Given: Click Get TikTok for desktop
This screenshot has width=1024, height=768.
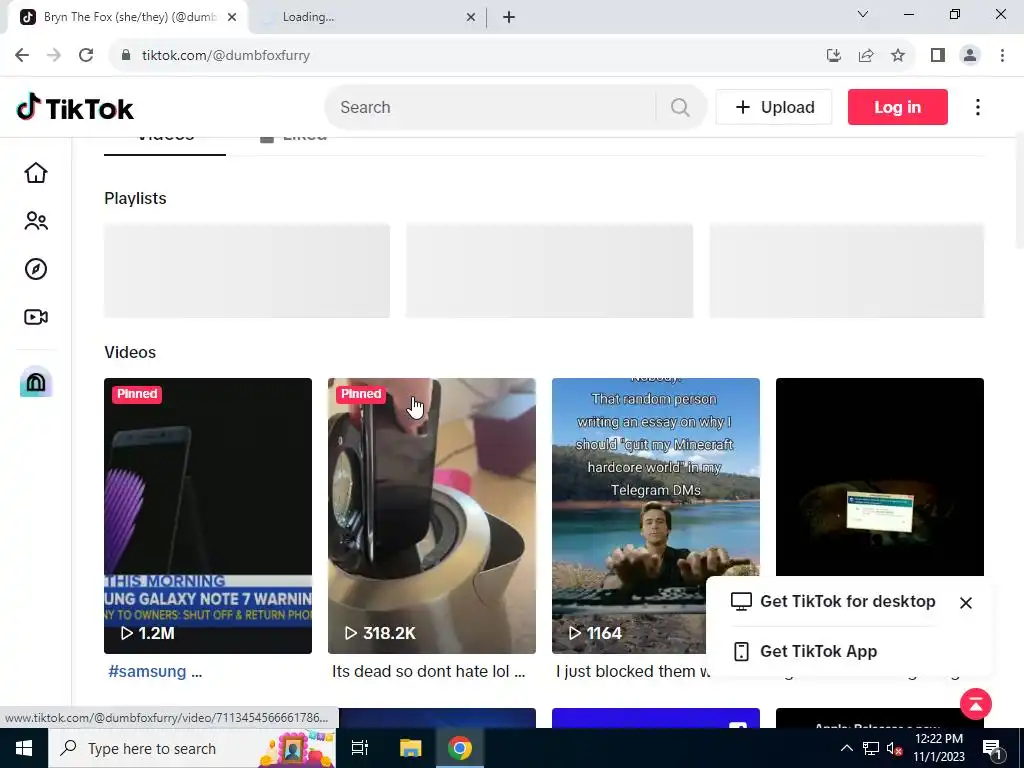Looking at the screenshot, I should (848, 601).
